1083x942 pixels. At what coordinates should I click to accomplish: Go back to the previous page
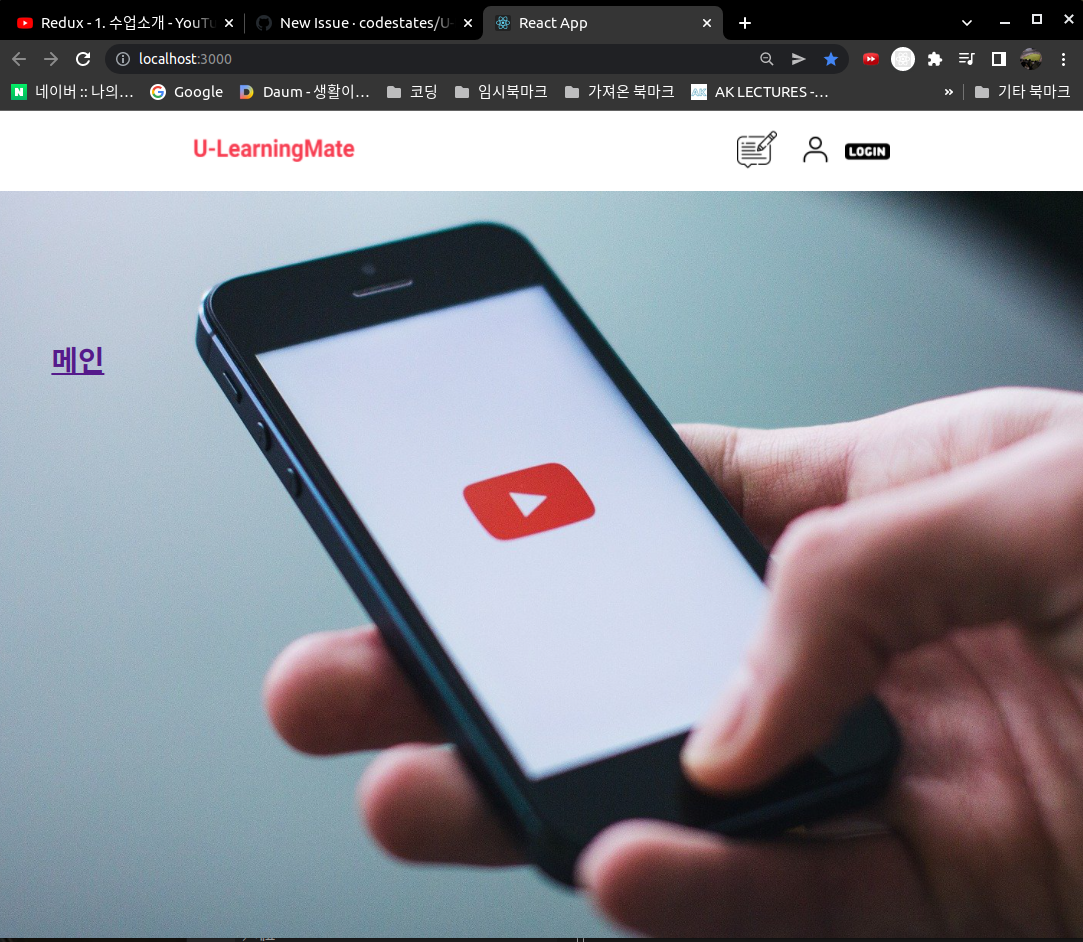(x=19, y=59)
